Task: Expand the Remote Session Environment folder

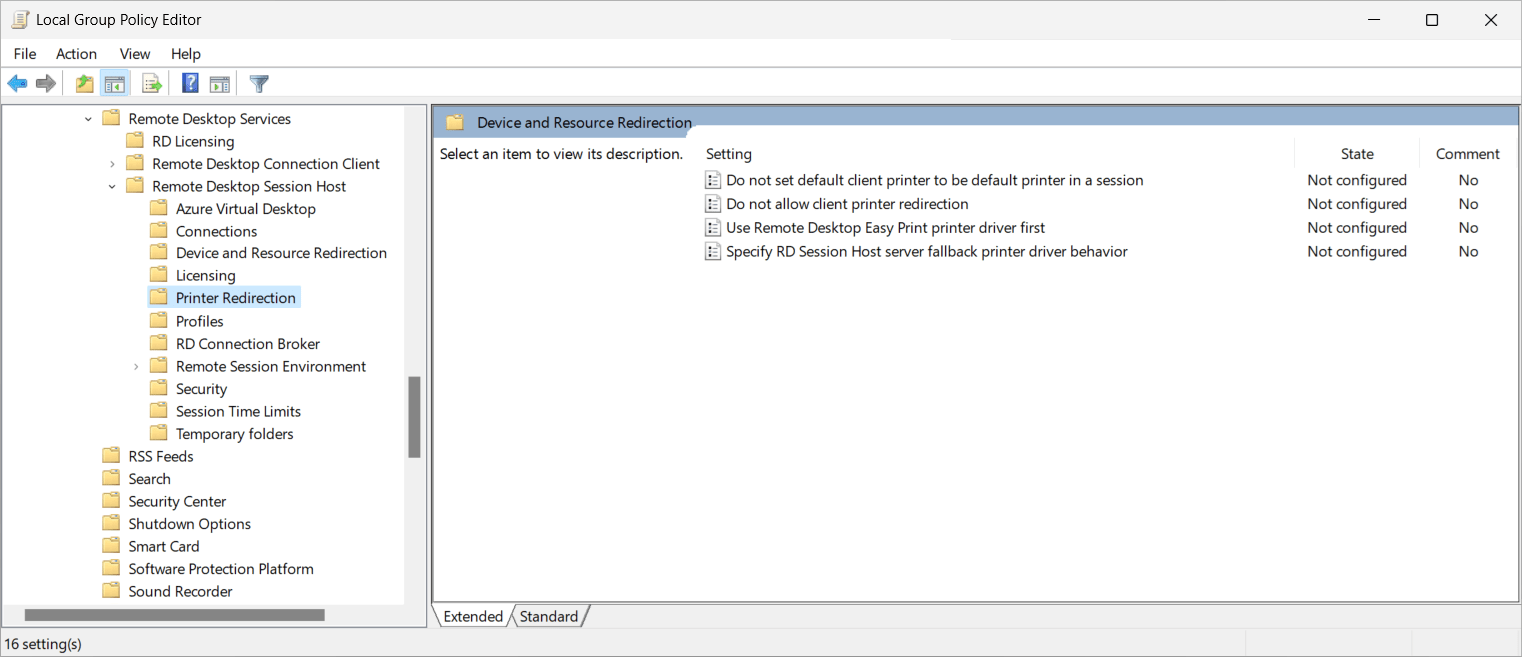Action: point(136,366)
